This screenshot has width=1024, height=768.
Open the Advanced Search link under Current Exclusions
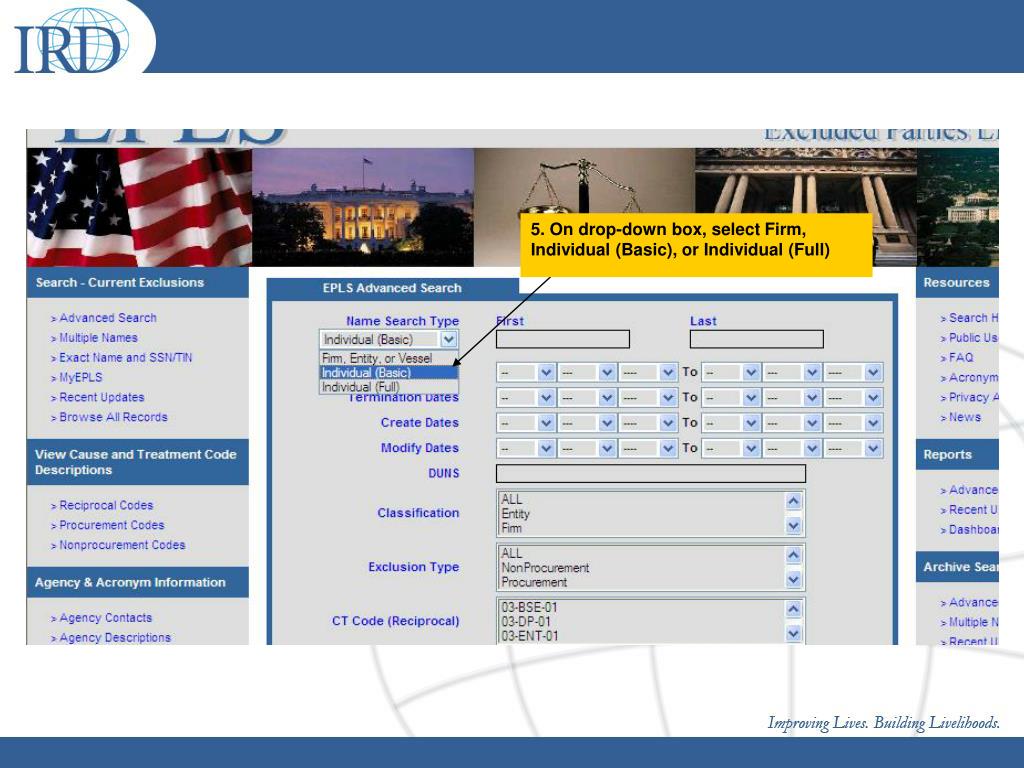tap(108, 318)
